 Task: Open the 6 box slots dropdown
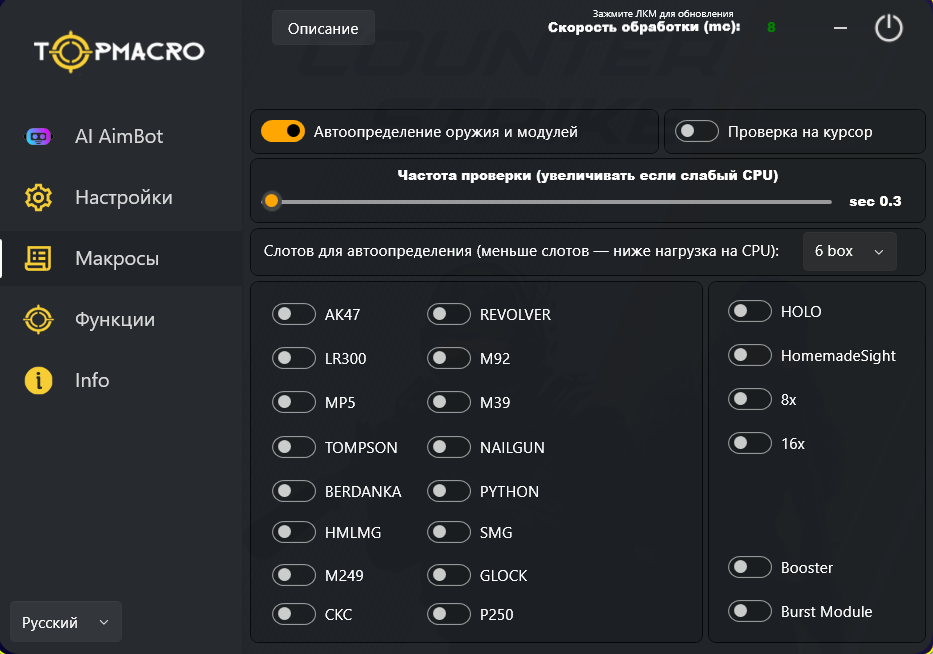849,252
